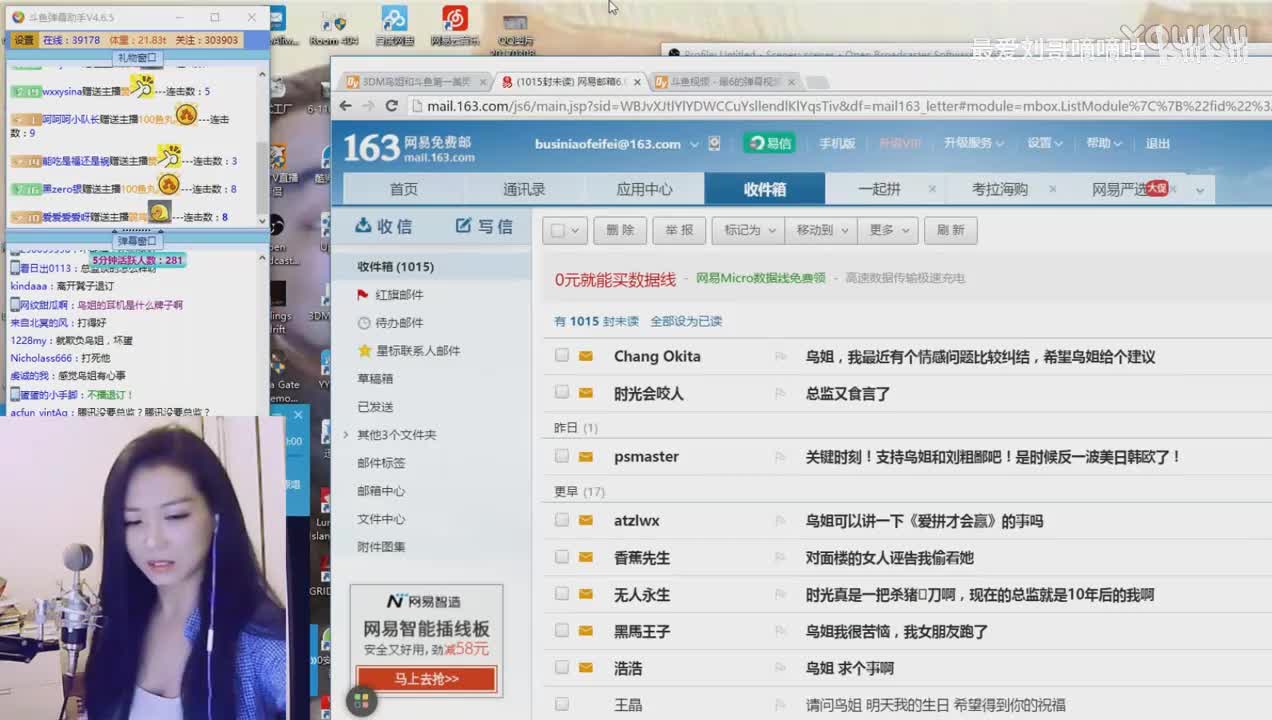The width and height of the screenshot is (1272, 720).
Task: Click gift window scroll-up arrow in 弹幕助手
Action: [263, 72]
